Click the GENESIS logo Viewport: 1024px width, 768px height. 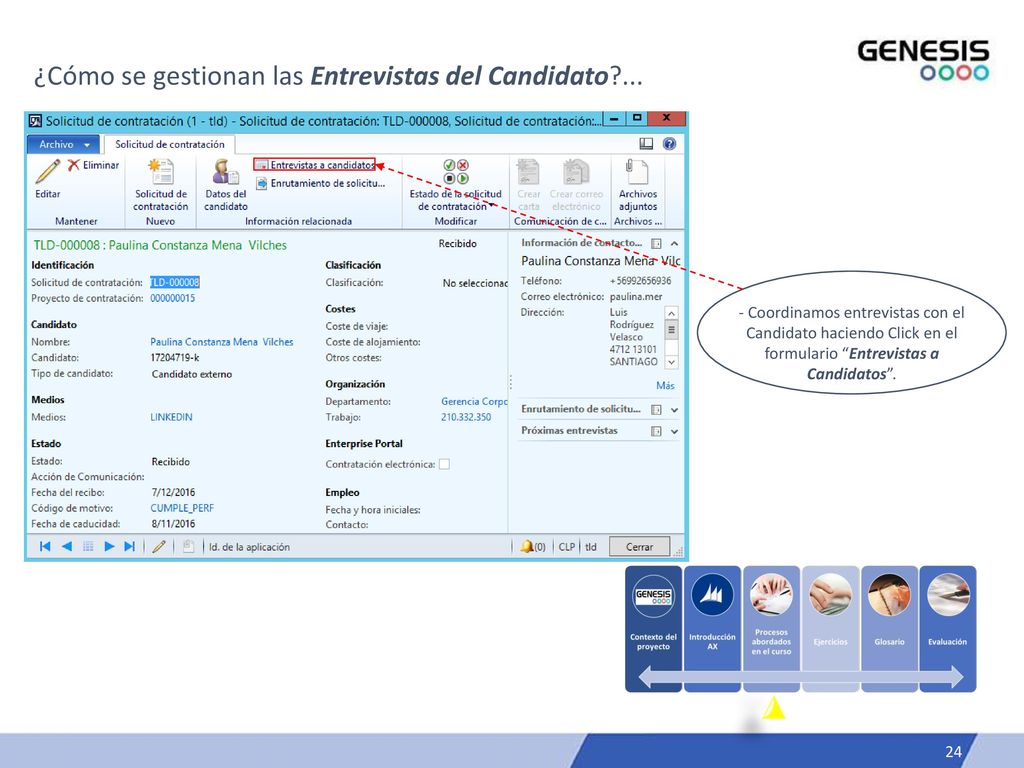point(923,59)
